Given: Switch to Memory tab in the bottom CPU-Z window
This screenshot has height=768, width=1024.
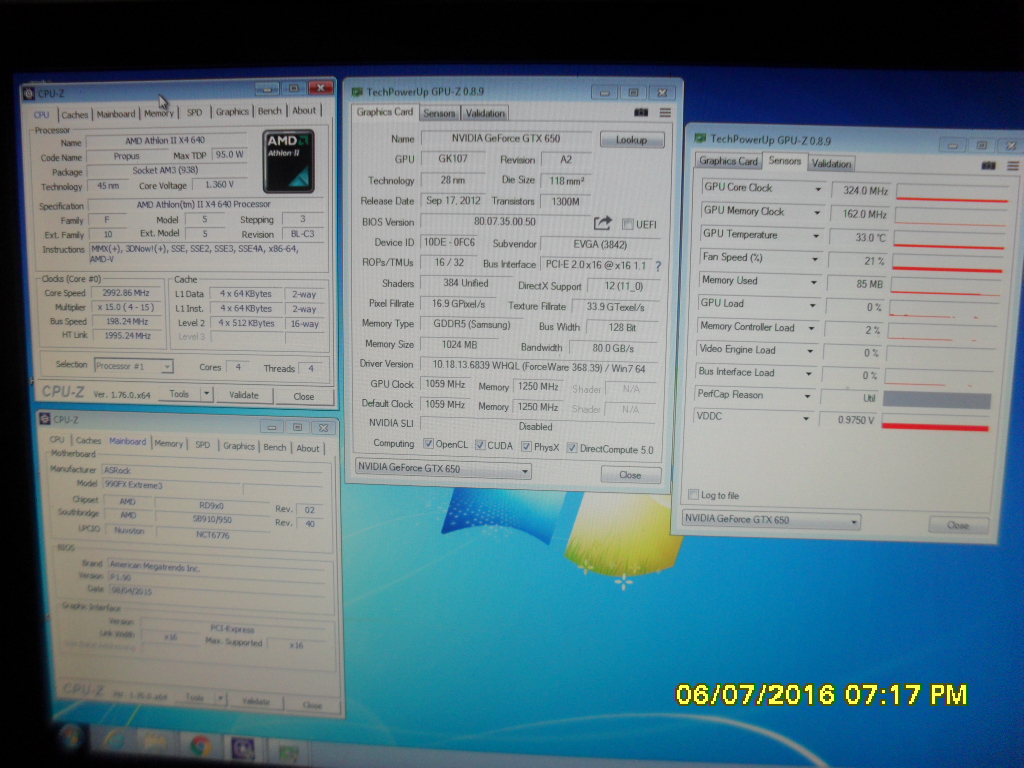Looking at the screenshot, I should (168, 444).
